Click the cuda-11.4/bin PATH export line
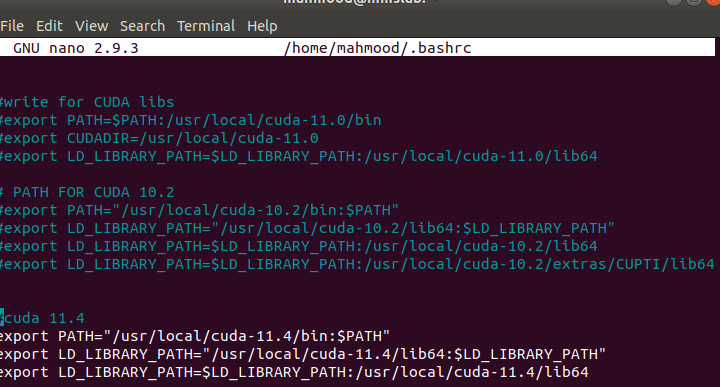The height and width of the screenshot is (387, 720). pyautogui.click(x=195, y=336)
